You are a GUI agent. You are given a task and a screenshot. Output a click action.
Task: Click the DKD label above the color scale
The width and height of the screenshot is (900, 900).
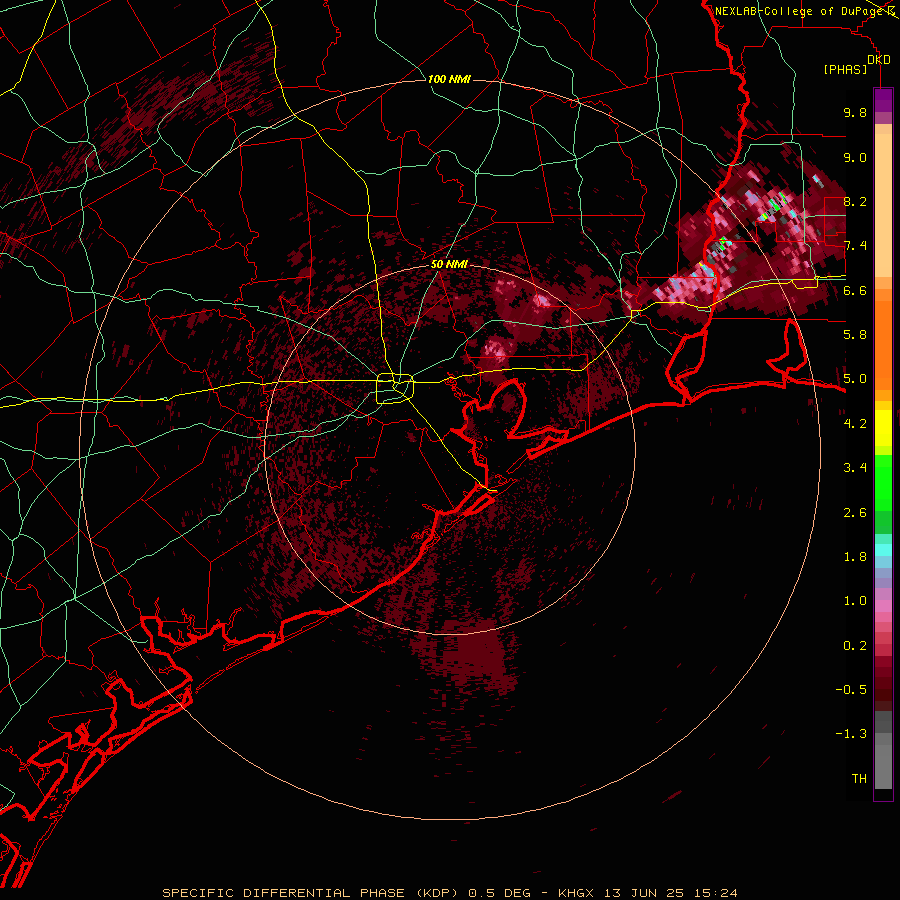click(879, 60)
